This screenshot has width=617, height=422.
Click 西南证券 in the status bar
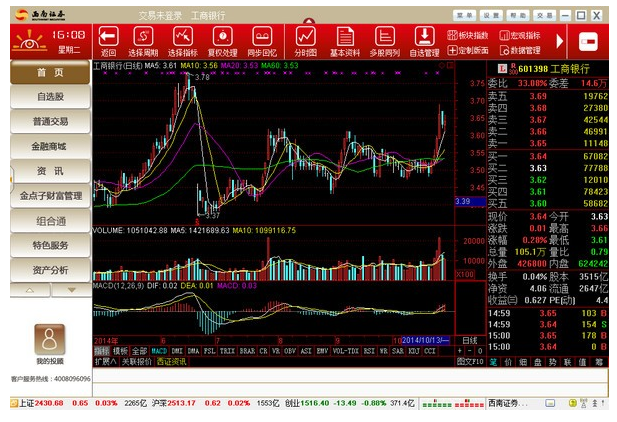[508, 403]
